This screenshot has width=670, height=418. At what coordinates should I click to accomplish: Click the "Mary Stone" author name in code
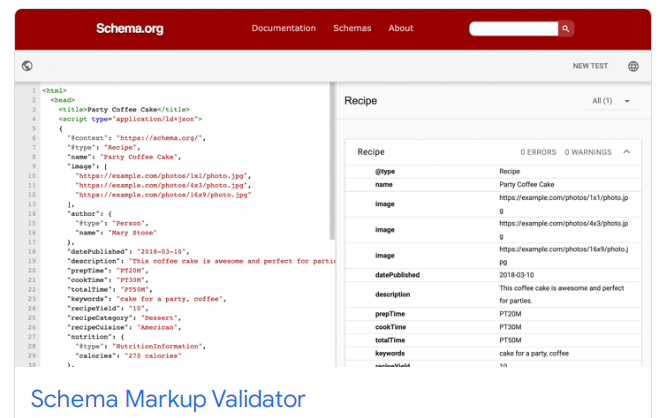coord(132,233)
